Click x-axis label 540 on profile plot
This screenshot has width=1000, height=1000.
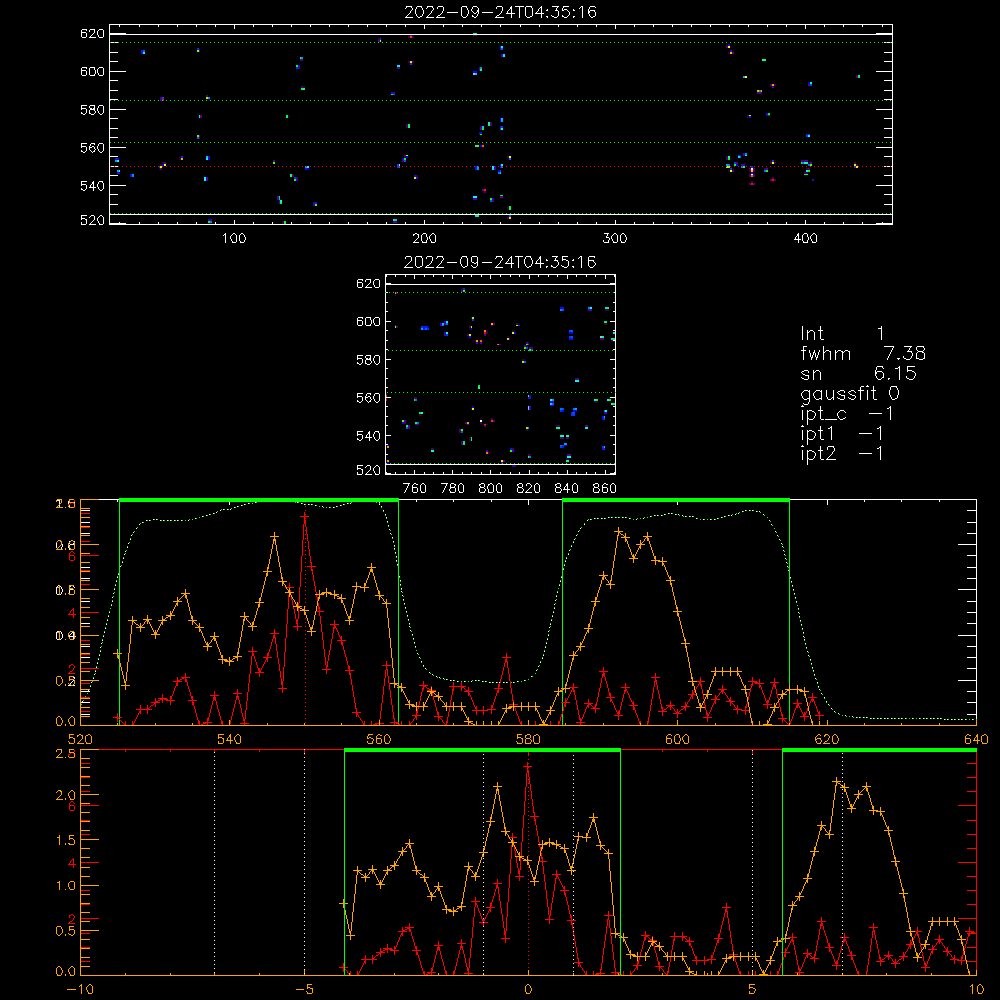230,739
